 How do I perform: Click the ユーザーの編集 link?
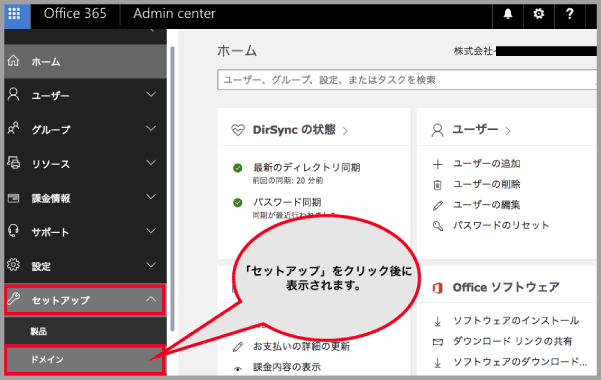coord(486,205)
